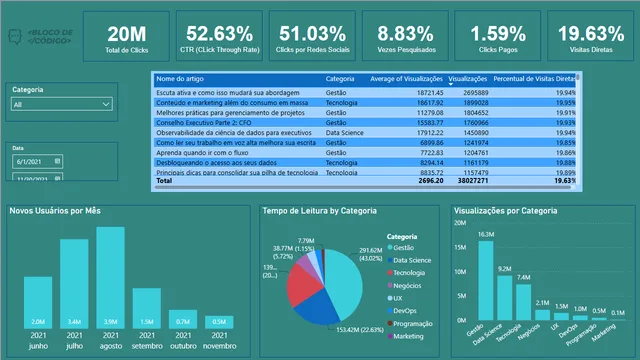Select row 'Observabilidade da ciência de dados para executivos'
This screenshot has width=640, height=360.
(x=365, y=133)
